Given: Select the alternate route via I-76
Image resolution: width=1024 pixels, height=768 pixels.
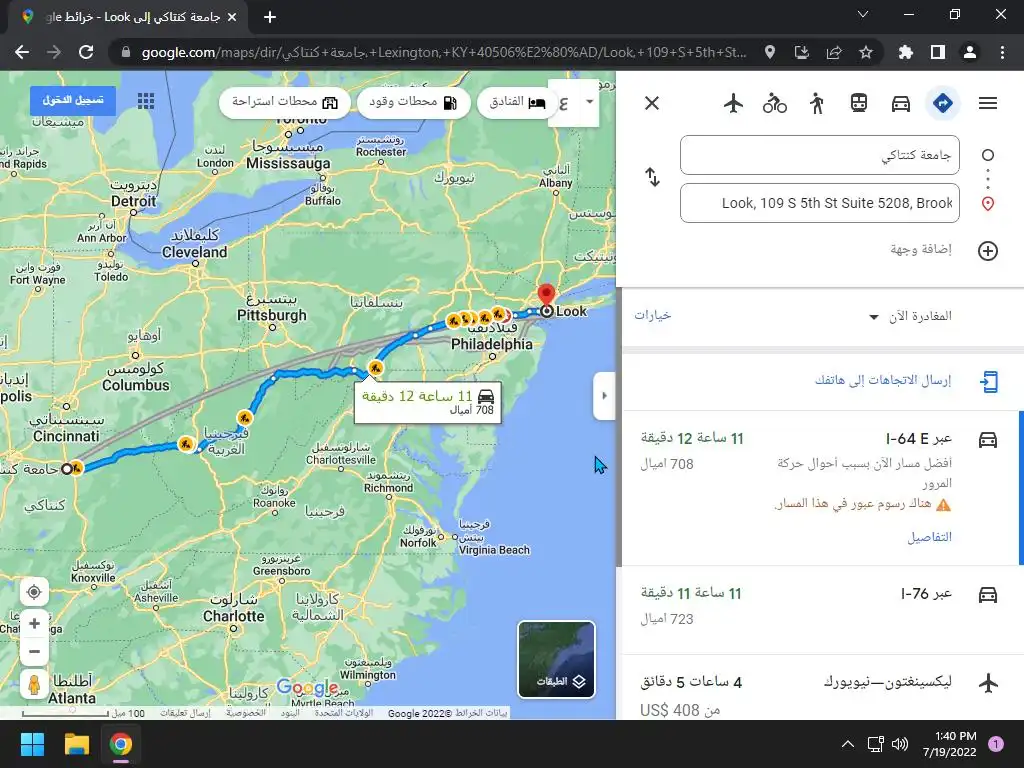Looking at the screenshot, I should [x=821, y=610].
